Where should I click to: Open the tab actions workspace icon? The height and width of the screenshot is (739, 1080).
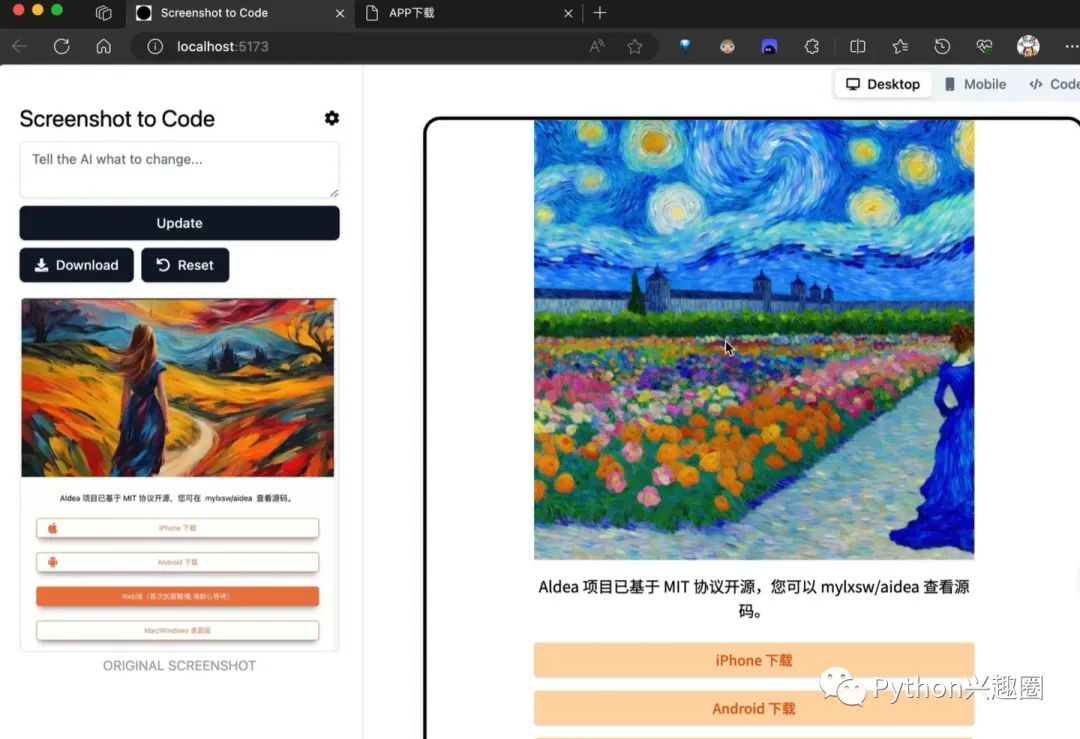(103, 13)
